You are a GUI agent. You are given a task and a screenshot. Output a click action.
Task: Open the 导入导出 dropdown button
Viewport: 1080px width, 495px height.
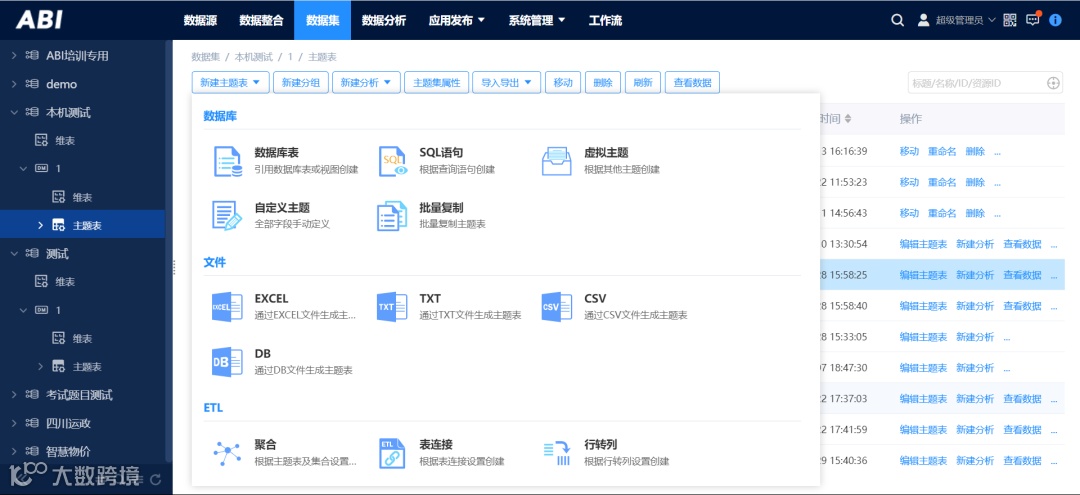(507, 83)
